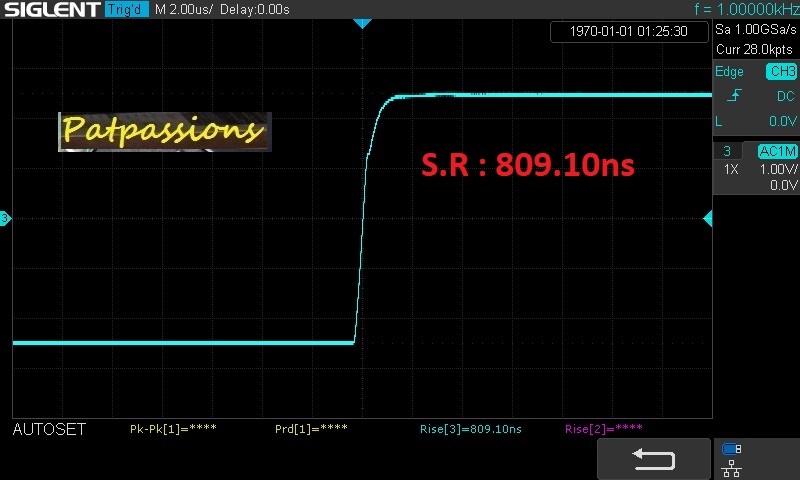
Task: Toggle the Trig'd status indicator
Action: pos(127,9)
